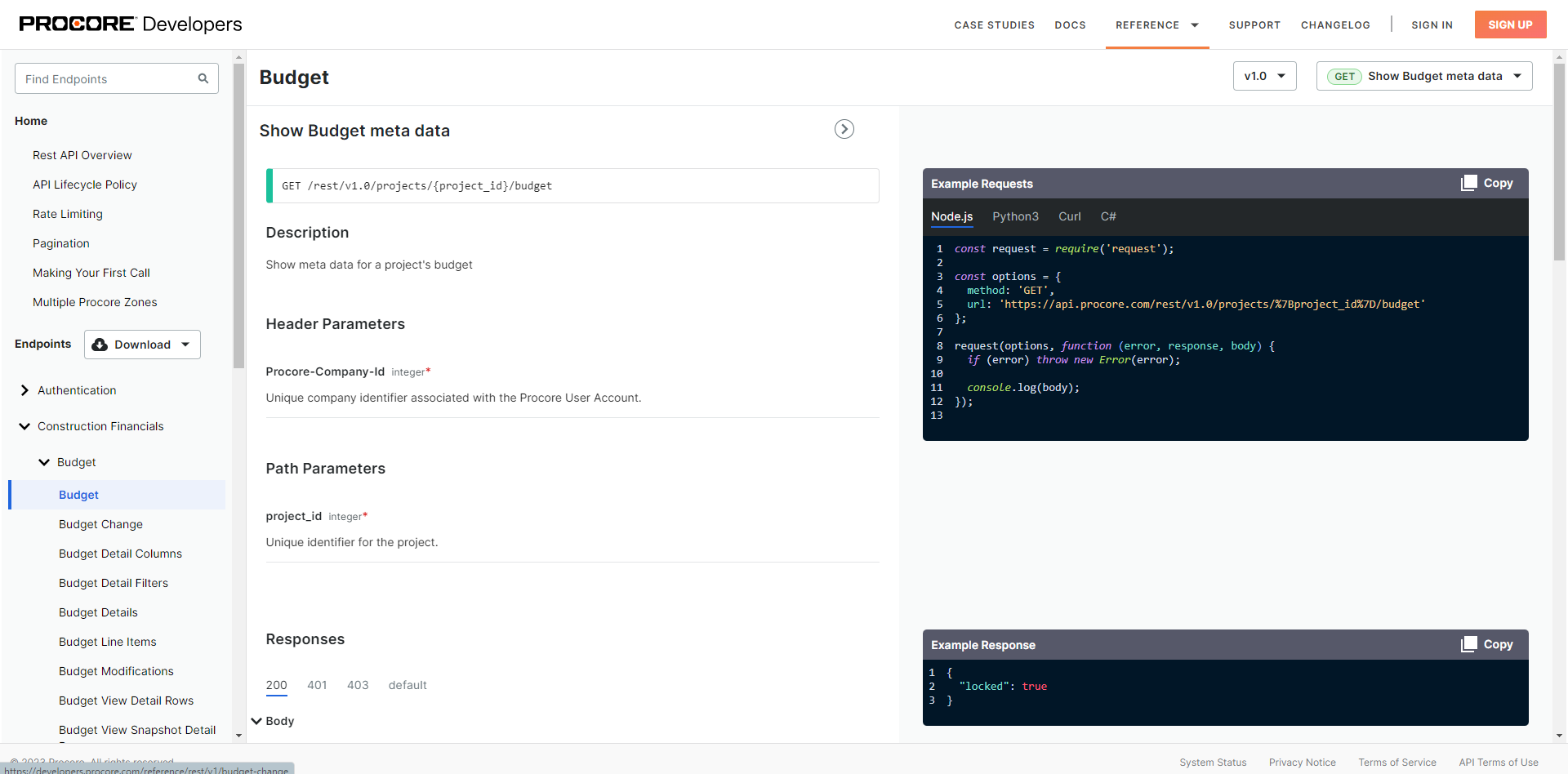Expand the Authentication section
This screenshot has width=1568, height=774.
click(x=24, y=390)
